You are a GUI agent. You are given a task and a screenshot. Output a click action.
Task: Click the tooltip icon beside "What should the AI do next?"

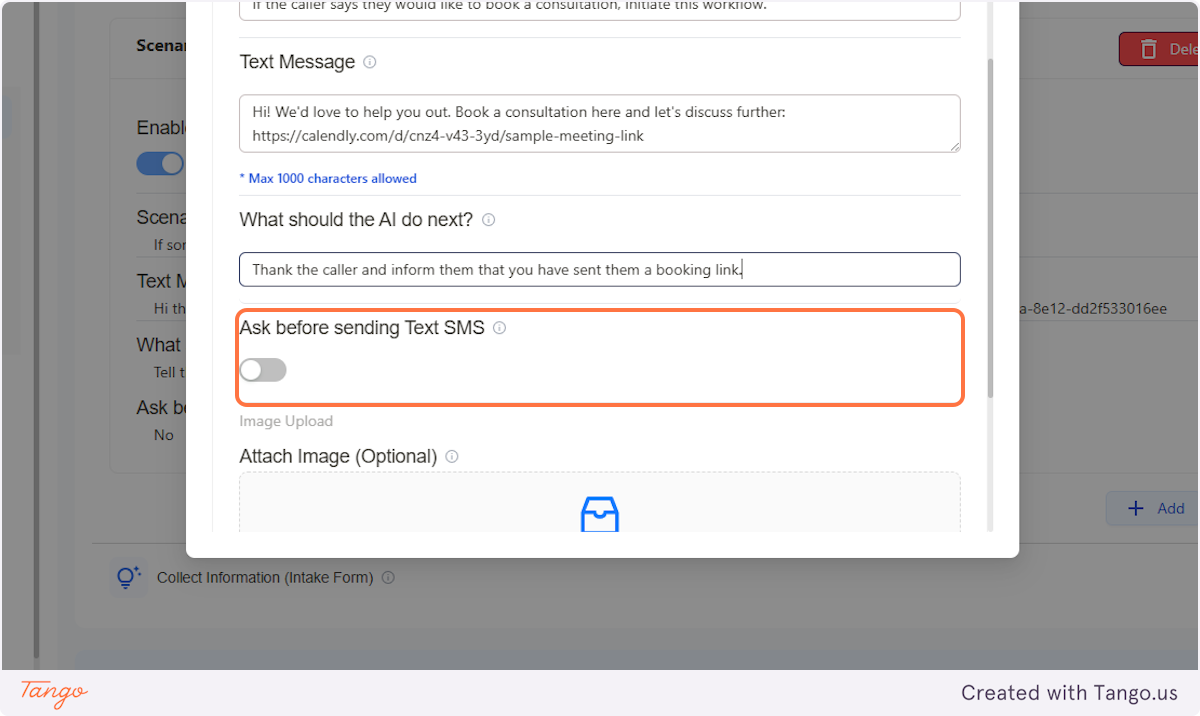pyautogui.click(x=488, y=220)
